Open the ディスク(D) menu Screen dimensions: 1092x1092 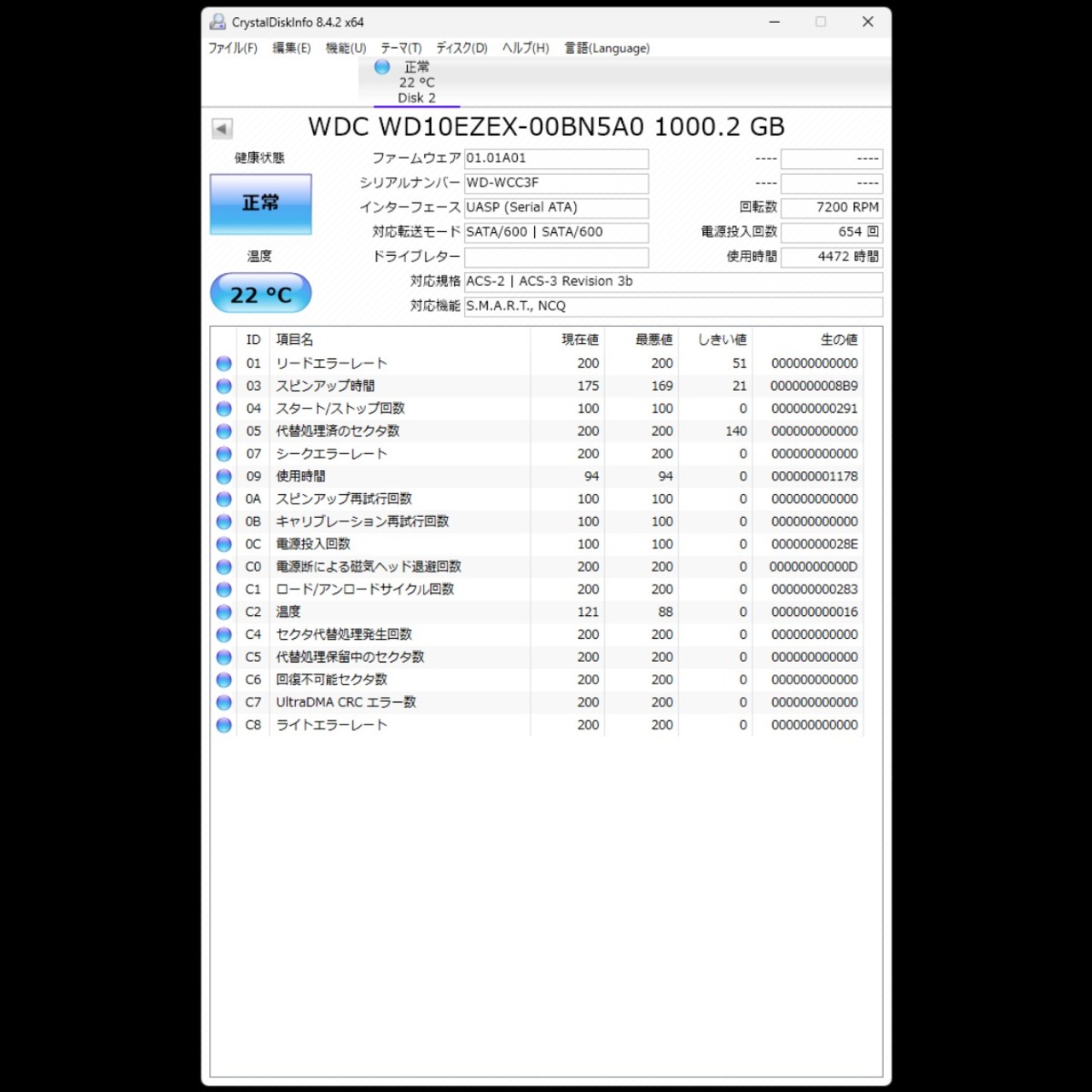click(462, 48)
